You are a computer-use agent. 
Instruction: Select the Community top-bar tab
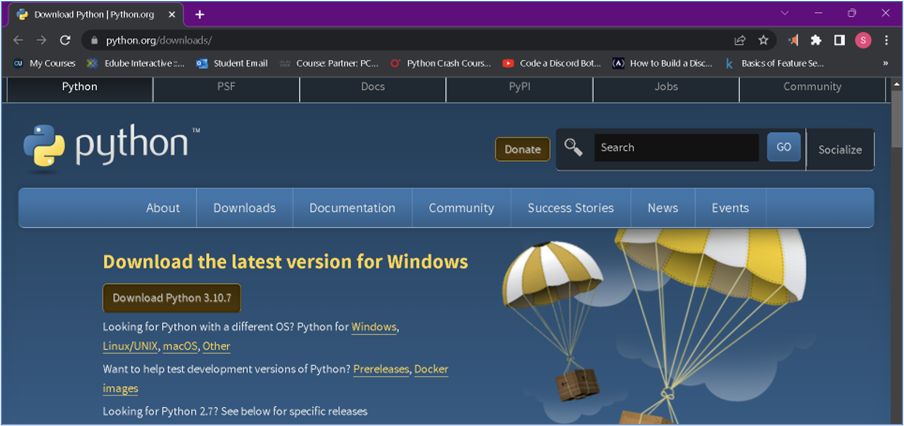(x=812, y=87)
